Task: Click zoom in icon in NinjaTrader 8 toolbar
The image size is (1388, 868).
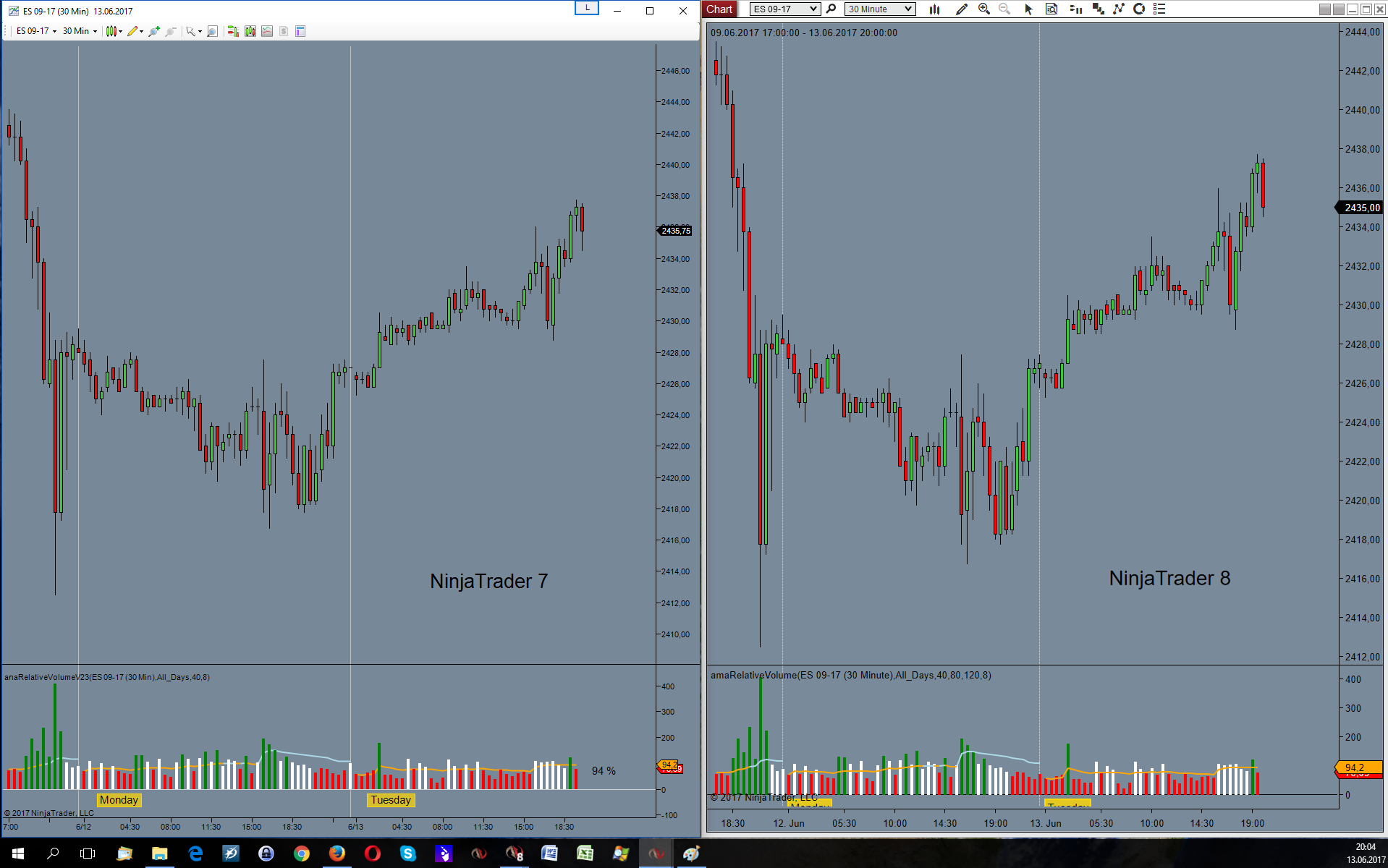Action: pyautogui.click(x=984, y=9)
